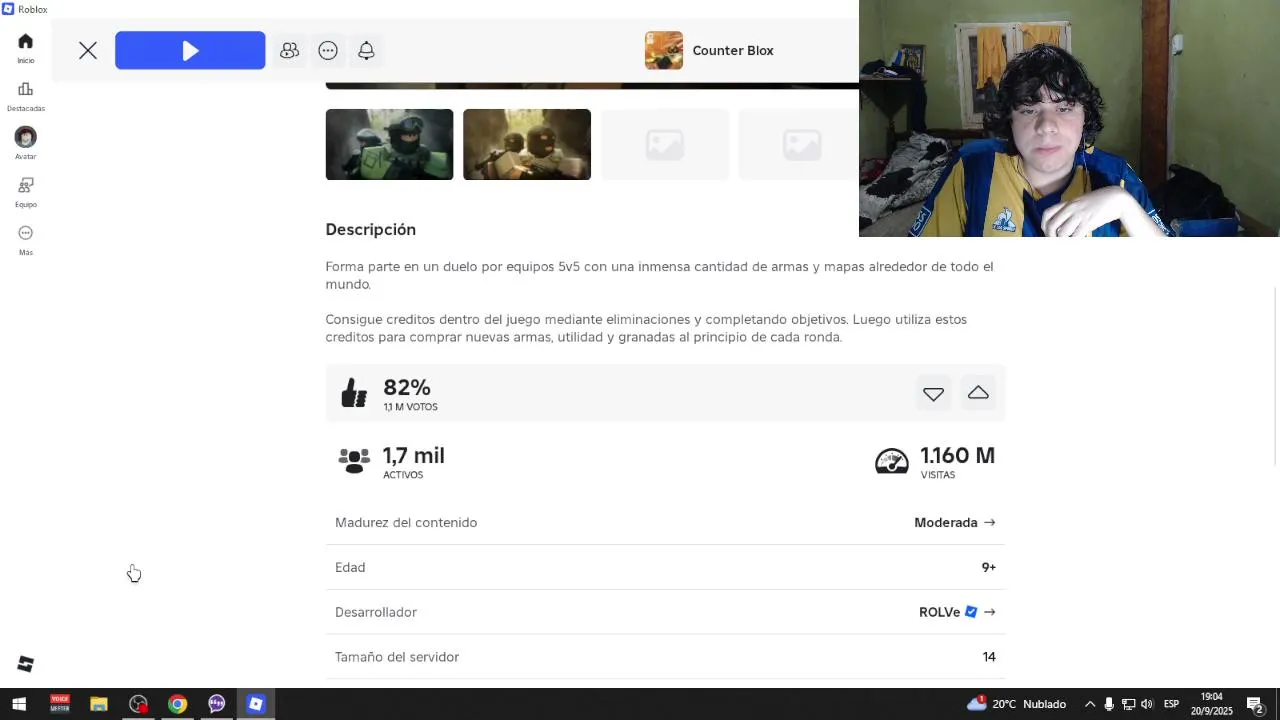Start the game with the blue play button
The width and height of the screenshot is (1280, 720).
click(x=190, y=51)
